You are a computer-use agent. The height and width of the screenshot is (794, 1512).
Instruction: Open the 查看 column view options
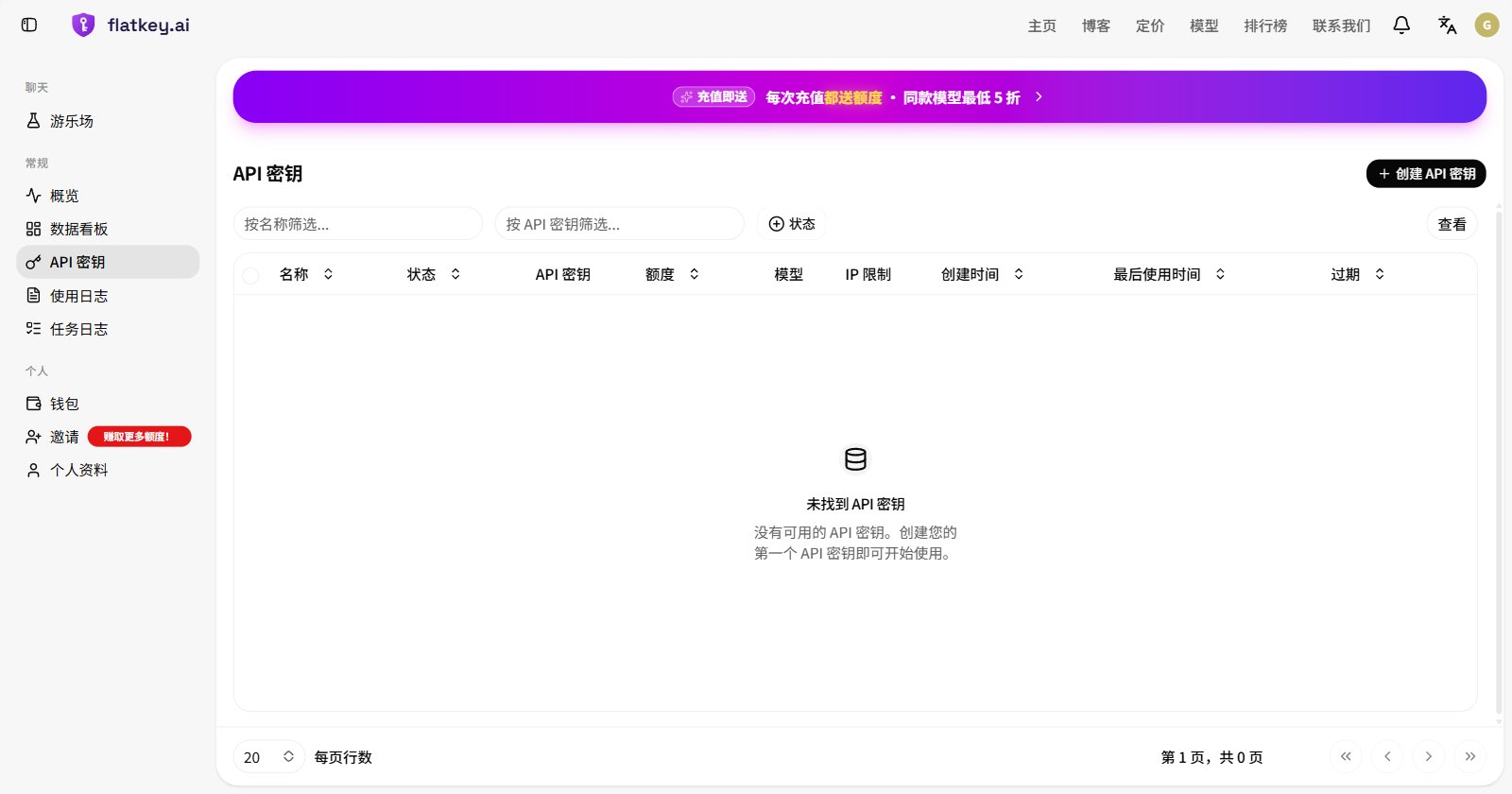1452,224
